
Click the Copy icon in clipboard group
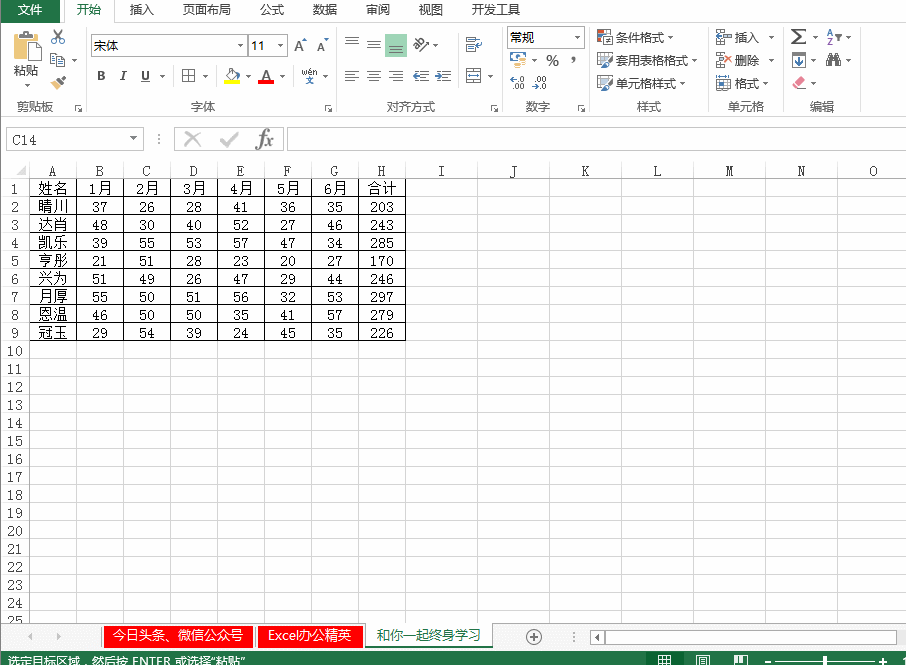coord(57,60)
